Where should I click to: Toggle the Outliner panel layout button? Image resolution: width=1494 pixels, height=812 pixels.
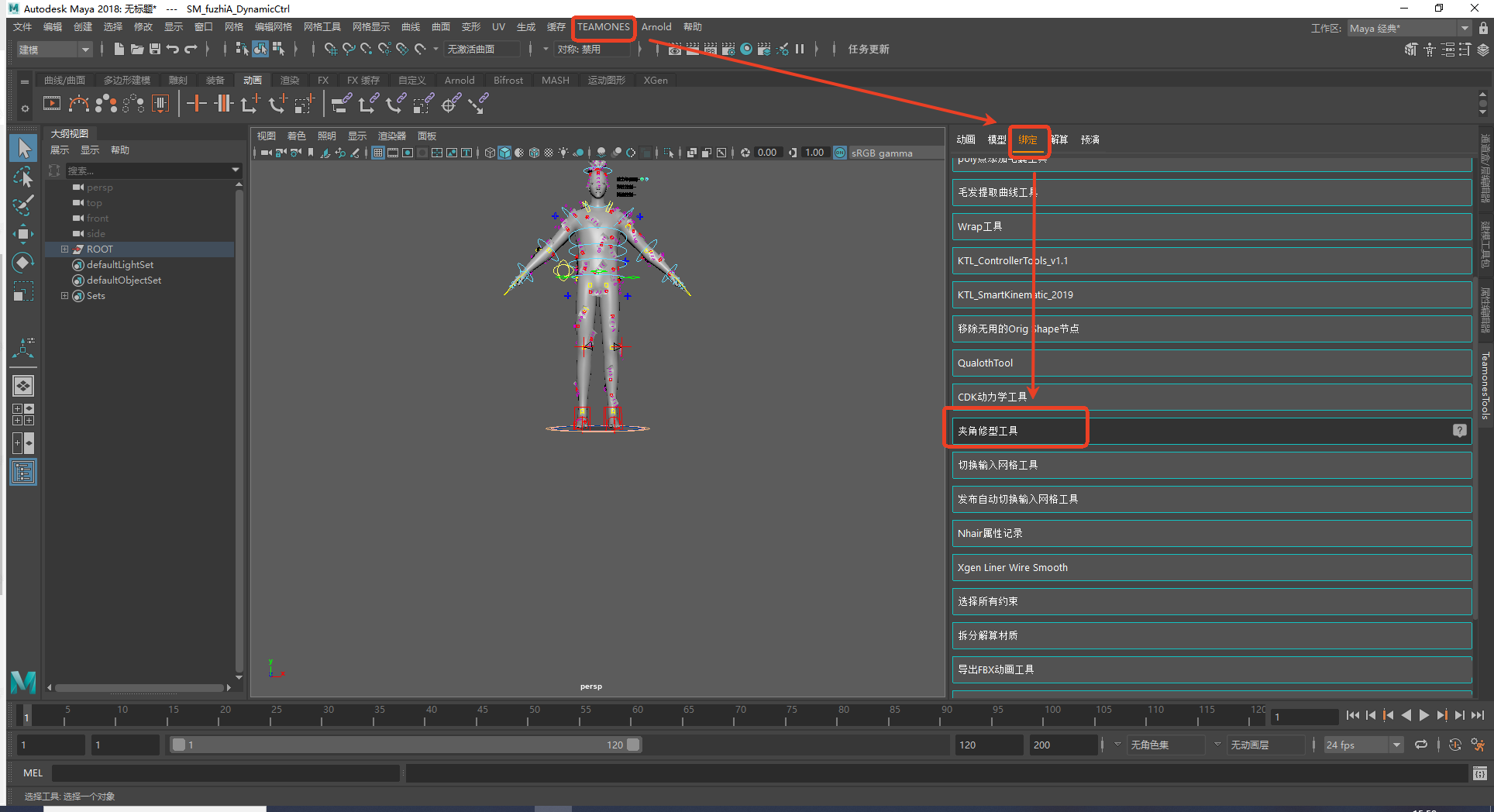click(x=23, y=472)
